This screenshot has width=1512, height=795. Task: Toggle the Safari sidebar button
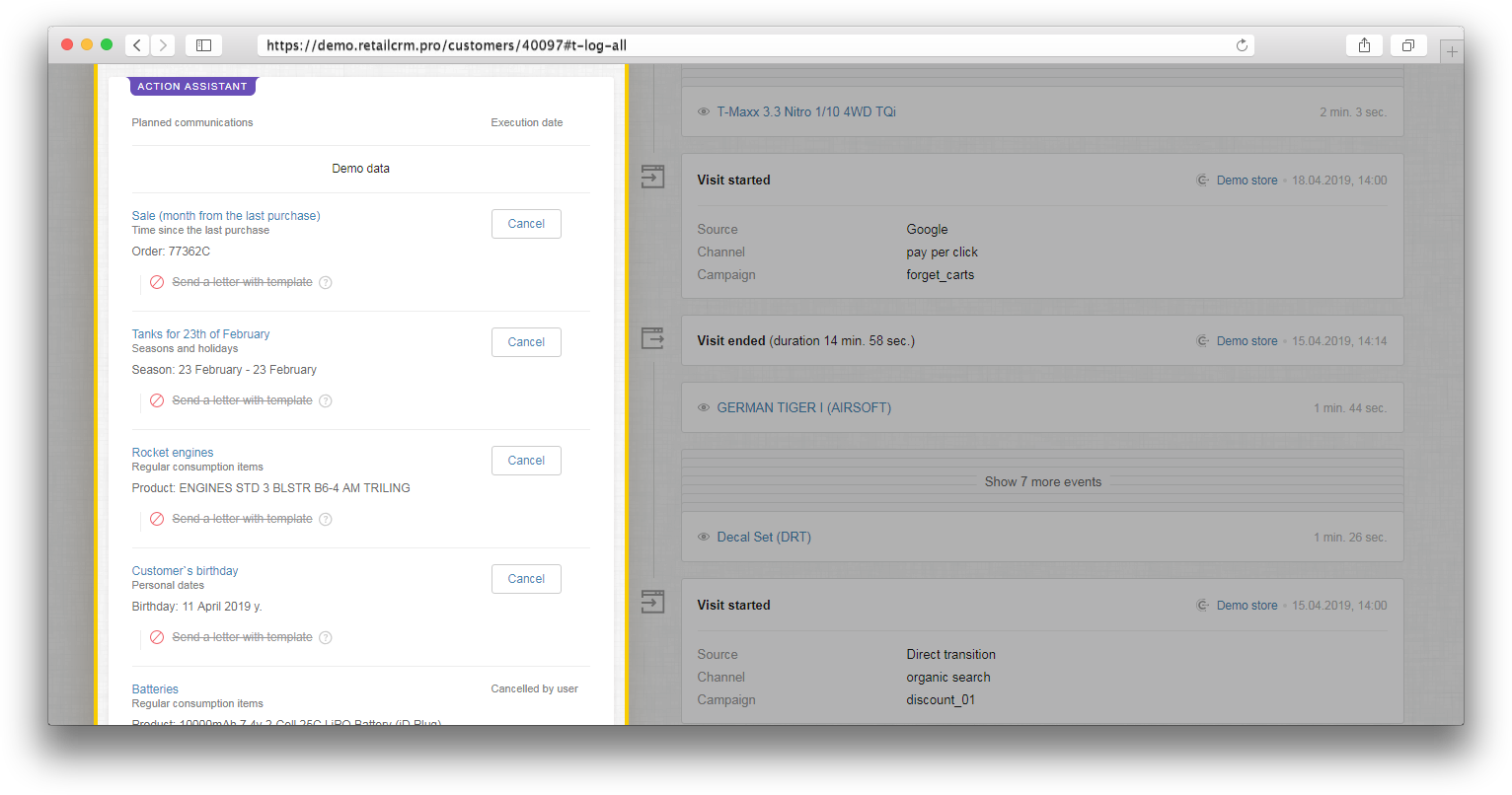(x=203, y=45)
